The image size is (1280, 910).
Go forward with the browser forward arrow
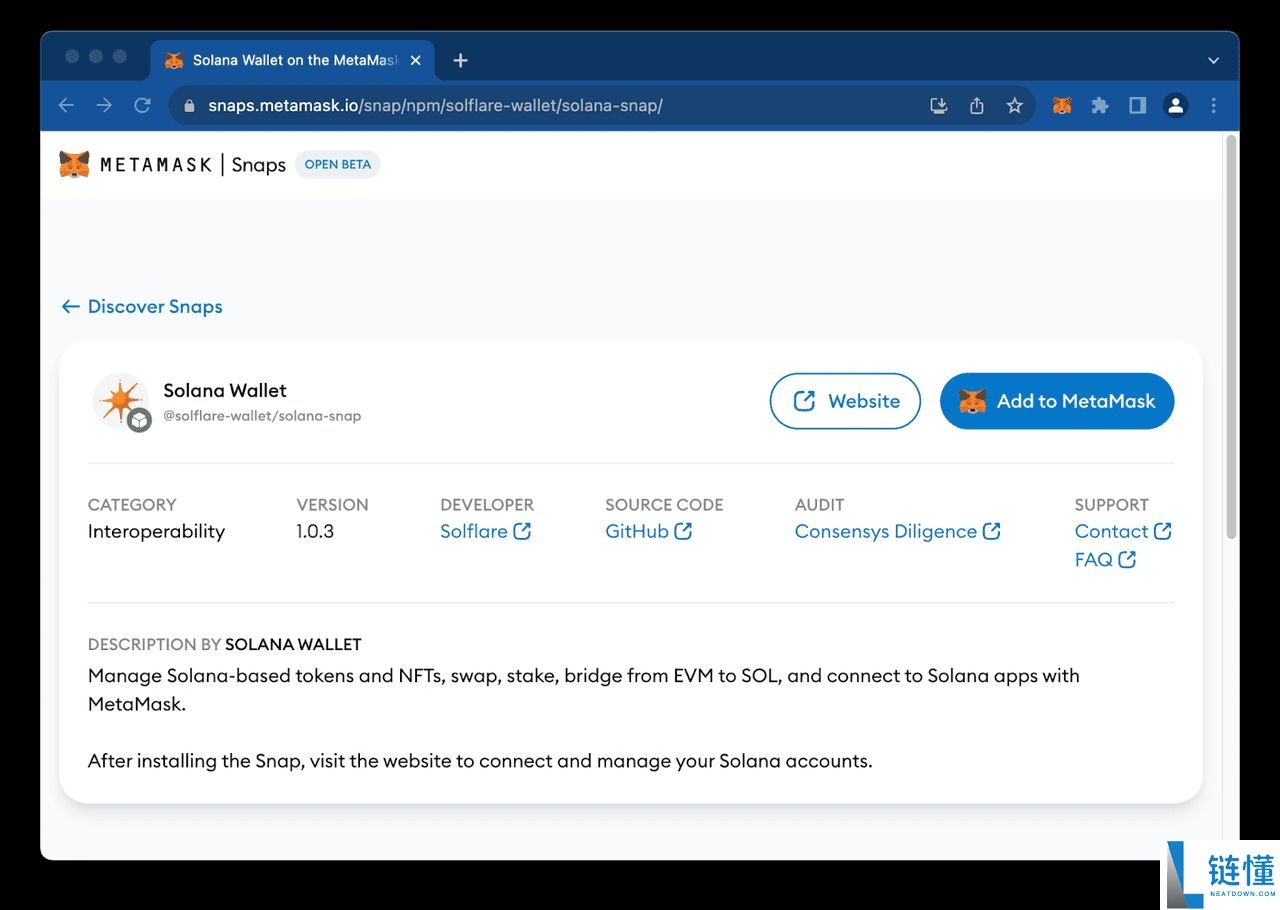(104, 105)
